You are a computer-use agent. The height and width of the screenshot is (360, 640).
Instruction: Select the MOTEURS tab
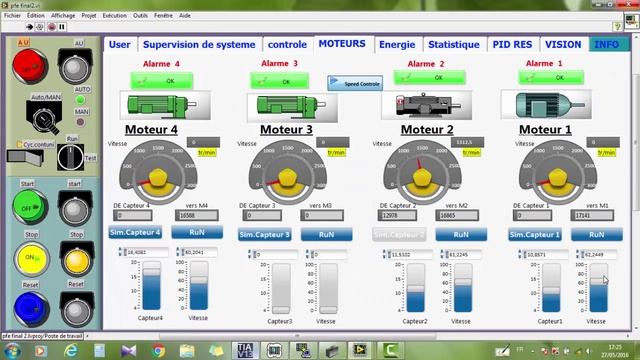coord(342,44)
